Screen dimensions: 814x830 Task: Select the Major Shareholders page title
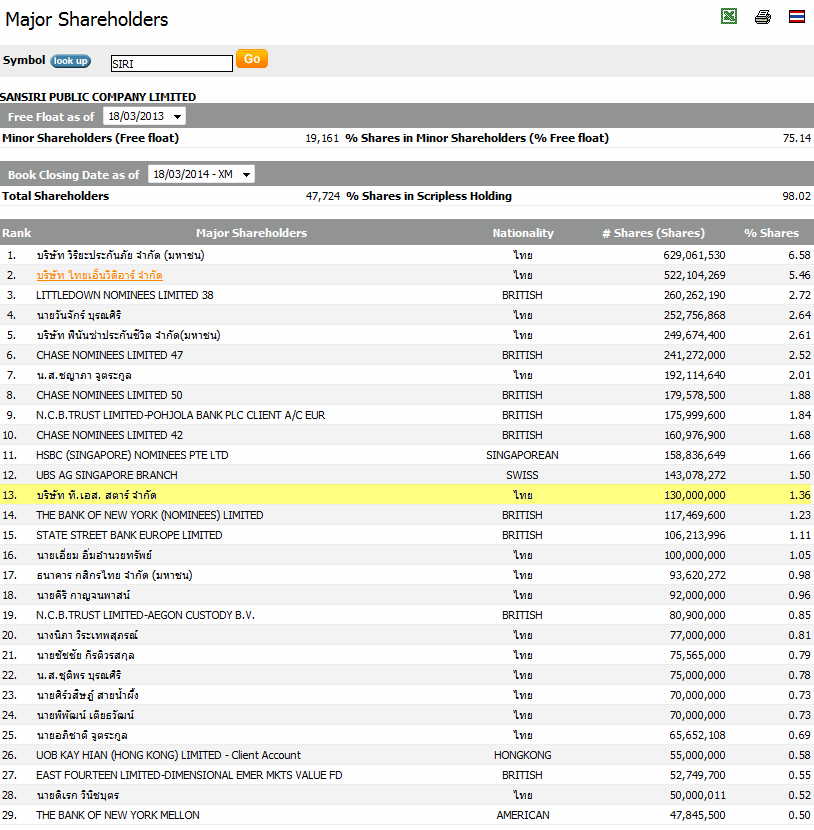click(x=87, y=20)
